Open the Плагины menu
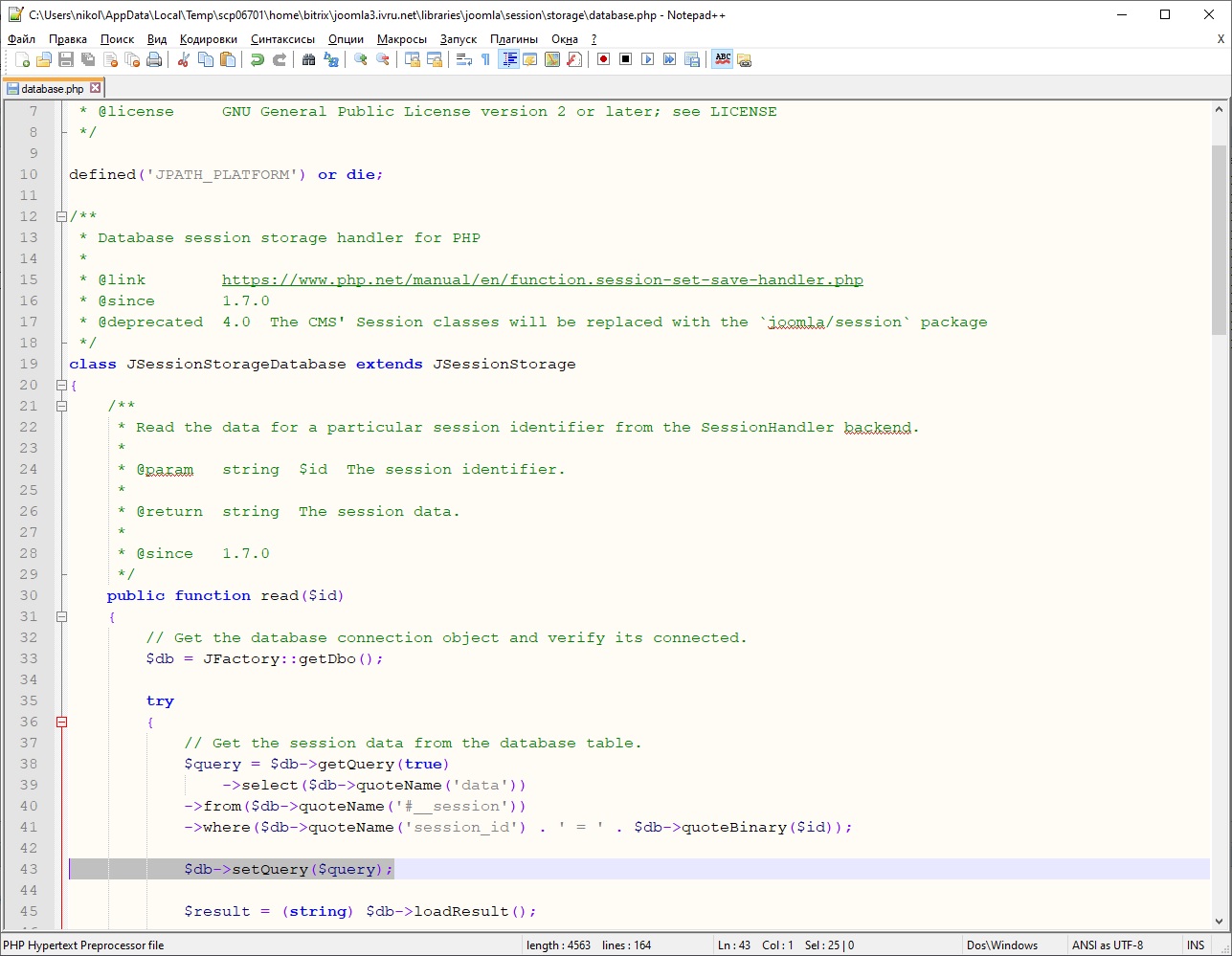The image size is (1232, 956). pyautogui.click(x=514, y=39)
